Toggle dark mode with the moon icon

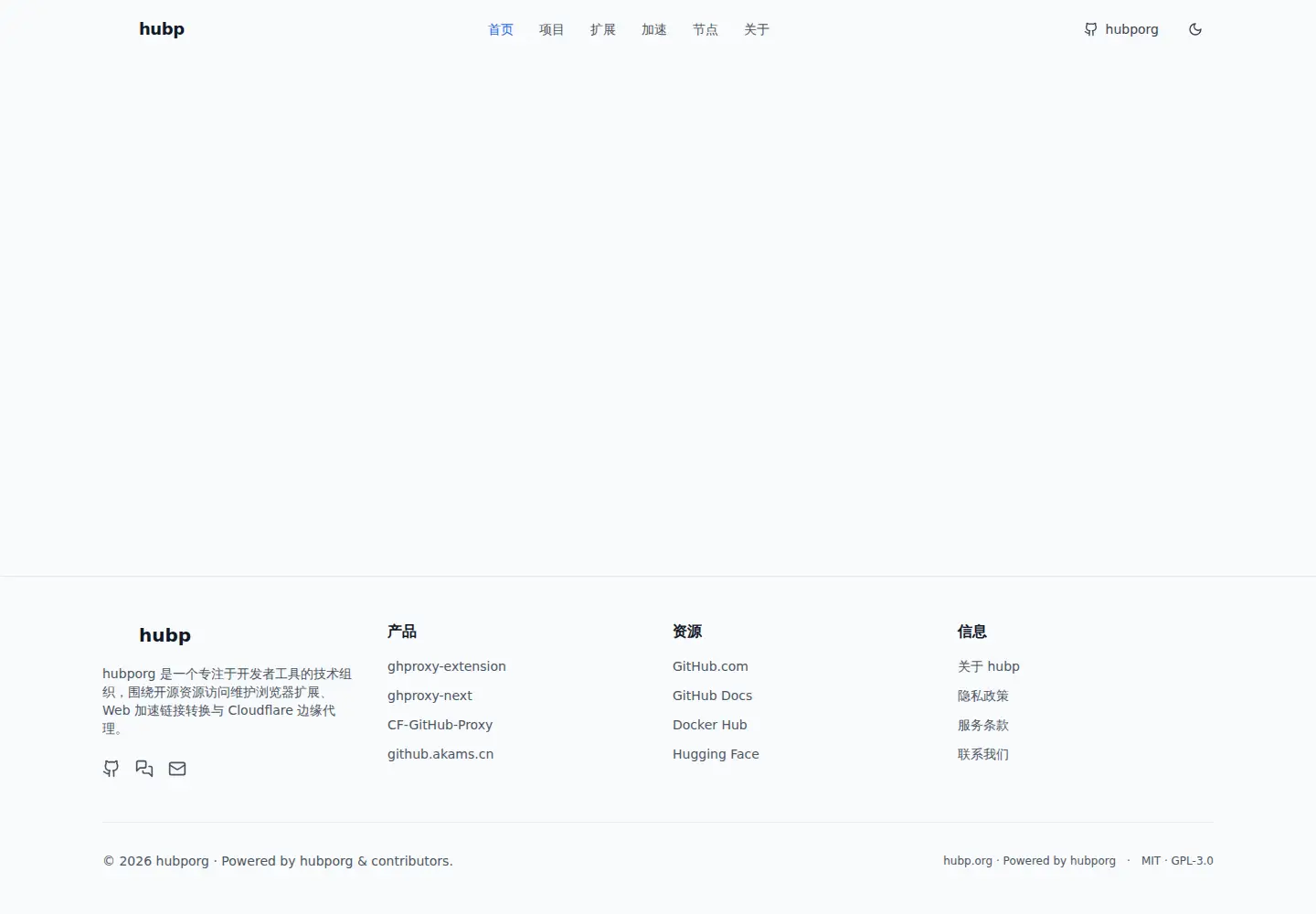(1194, 29)
